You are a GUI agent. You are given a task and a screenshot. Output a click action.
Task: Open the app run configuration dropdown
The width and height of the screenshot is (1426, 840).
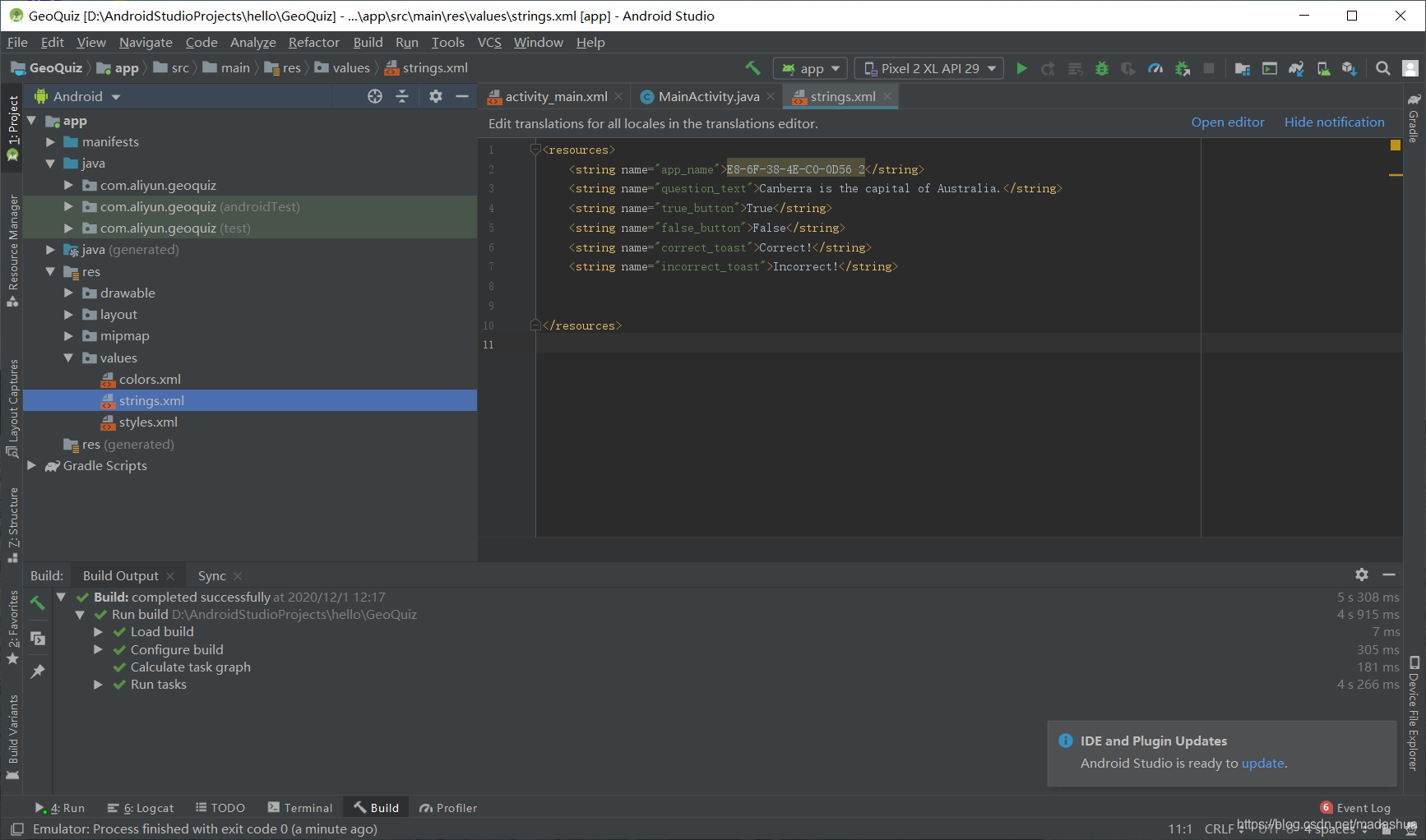pos(810,68)
